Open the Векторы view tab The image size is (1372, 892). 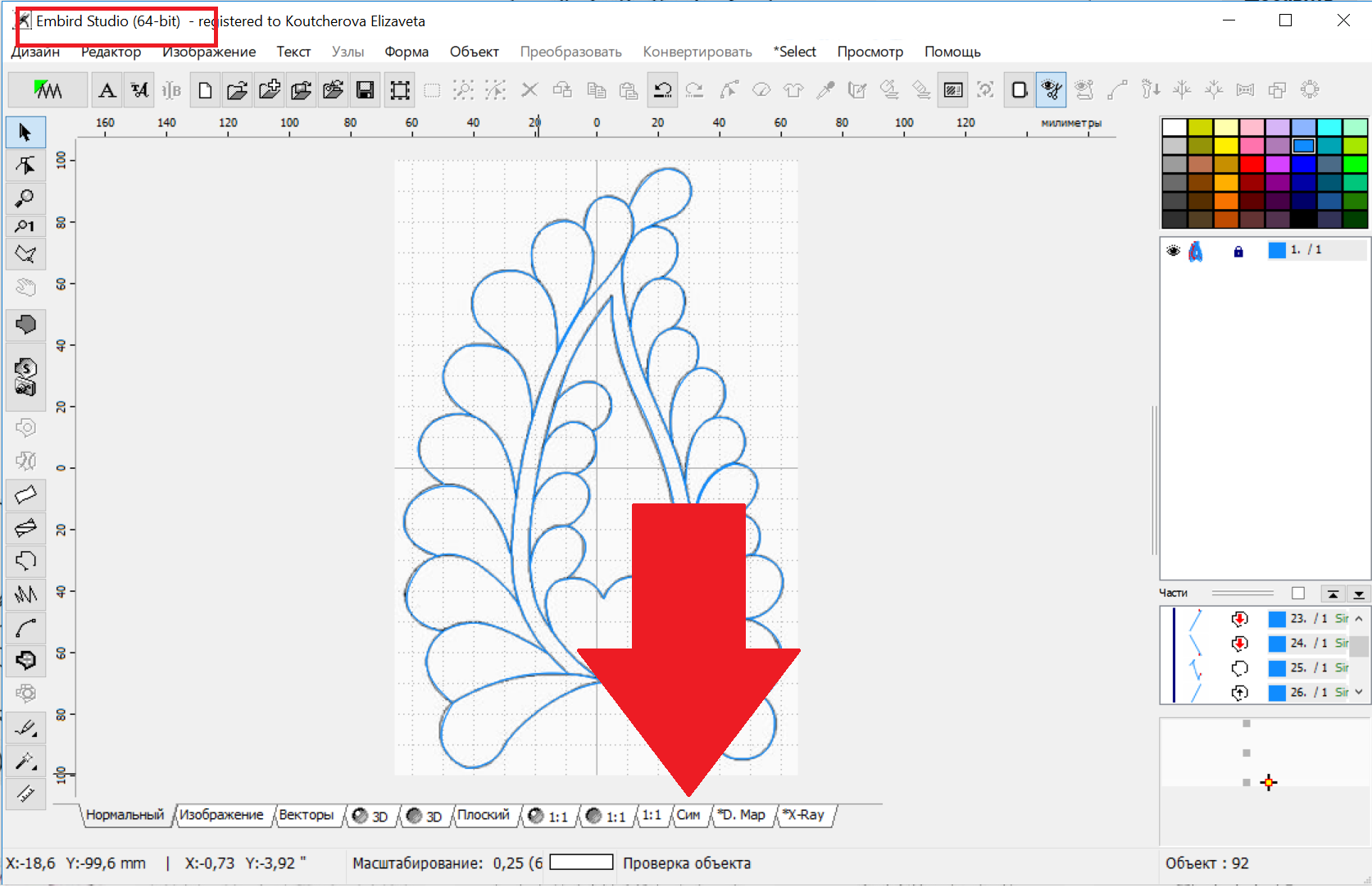click(306, 815)
